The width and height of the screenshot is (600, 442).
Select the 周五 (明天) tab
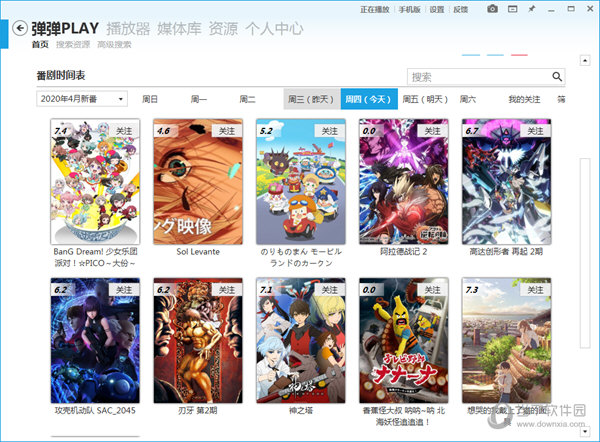[x=425, y=99]
